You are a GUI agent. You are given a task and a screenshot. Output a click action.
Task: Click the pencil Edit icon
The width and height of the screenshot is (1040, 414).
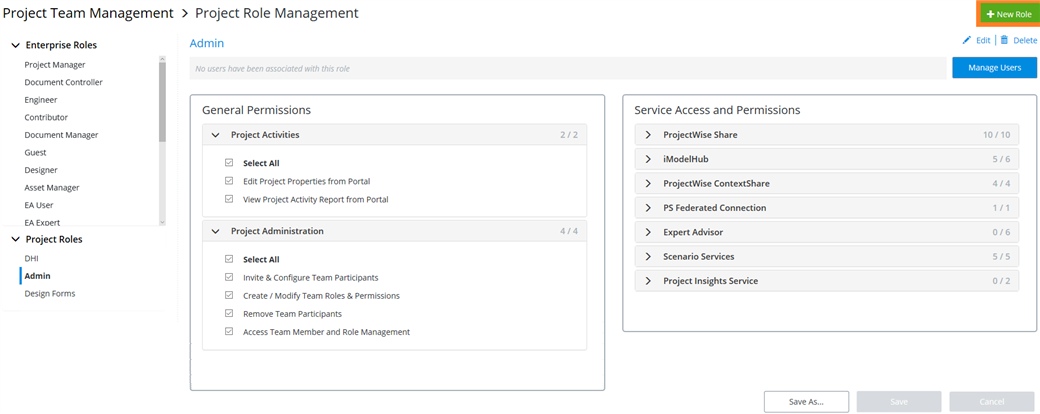coord(967,40)
